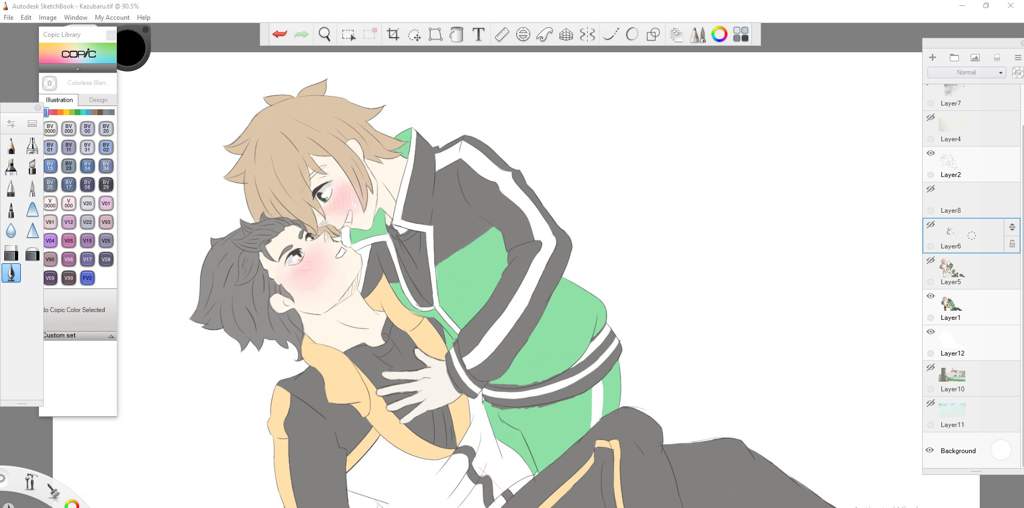Screen dimensions: 1024x508
Task: Click the Background layer color circle
Action: [1000, 449]
